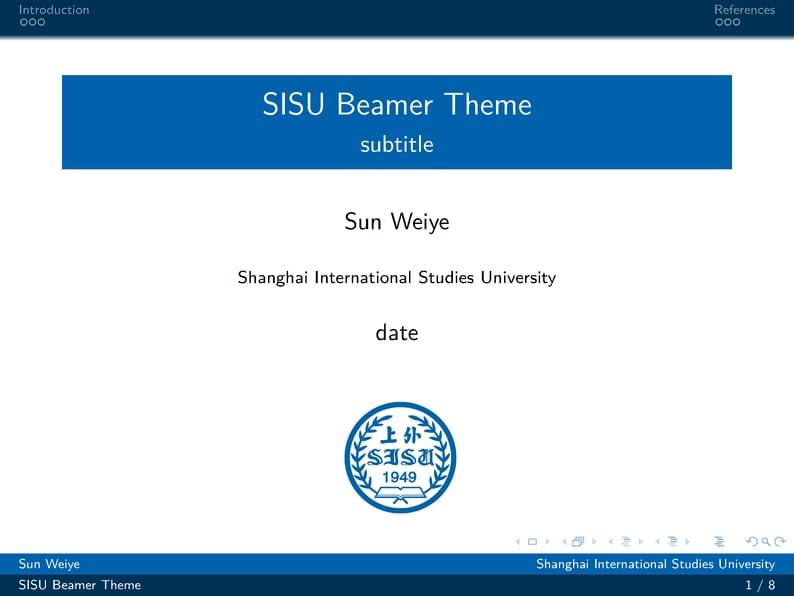Jump to the Introduction section
The width and height of the screenshot is (794, 596).
54,10
